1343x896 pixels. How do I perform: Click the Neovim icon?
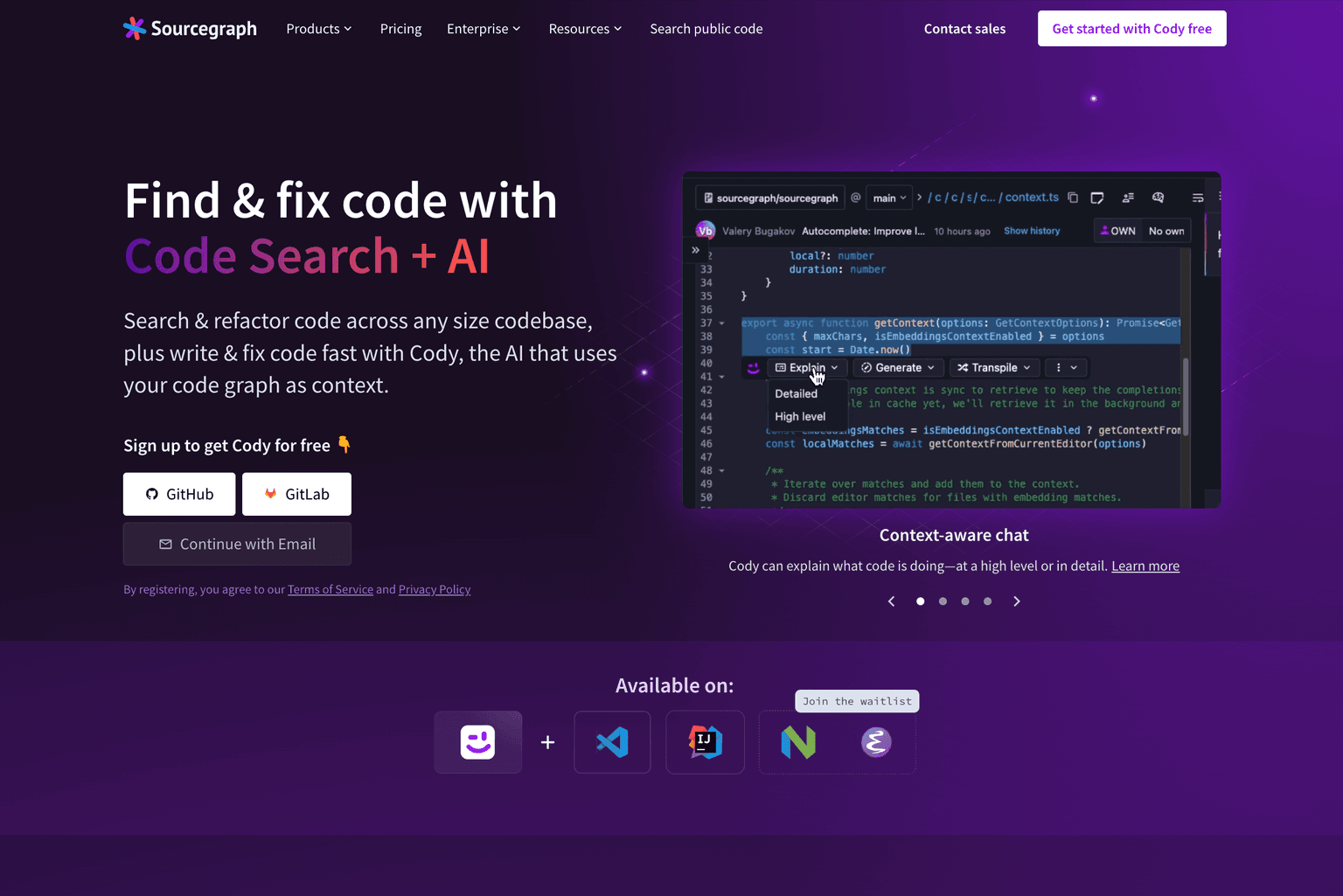798,742
